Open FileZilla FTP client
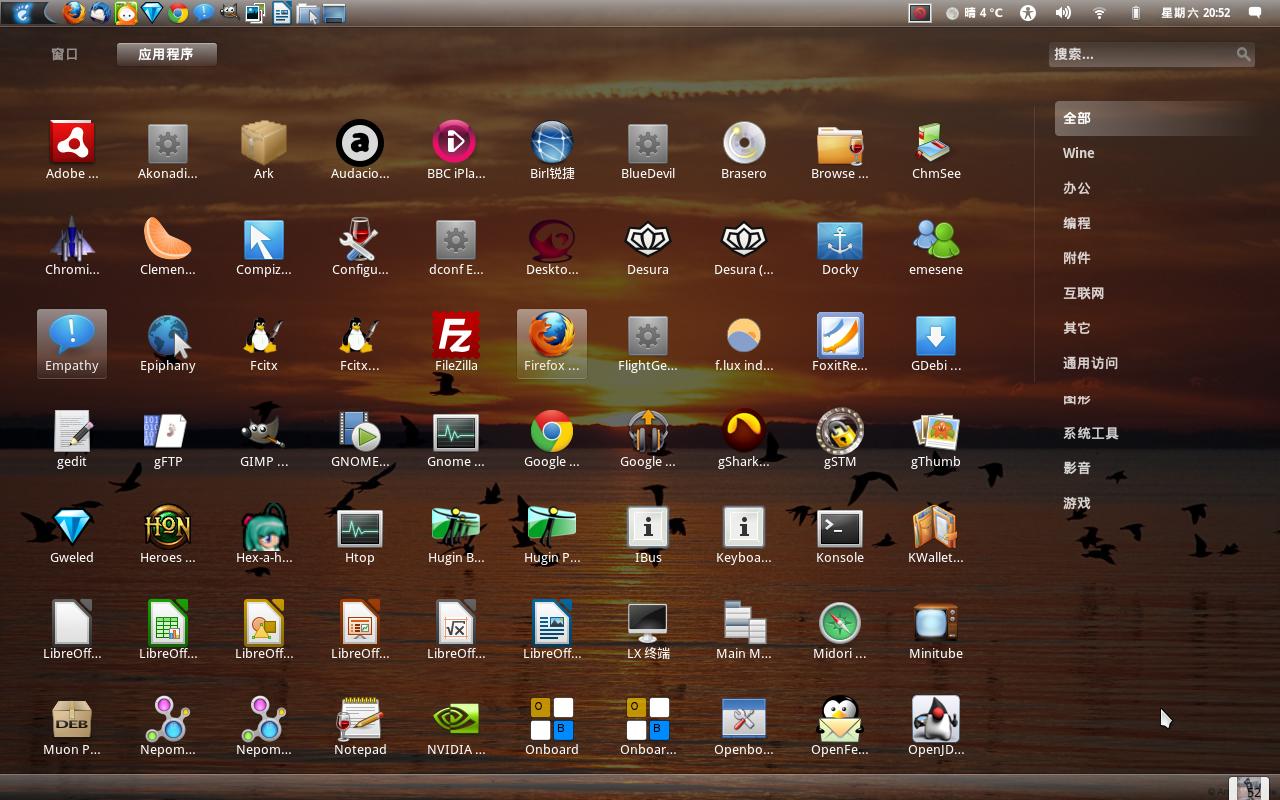This screenshot has height=800, width=1280. pos(456,335)
